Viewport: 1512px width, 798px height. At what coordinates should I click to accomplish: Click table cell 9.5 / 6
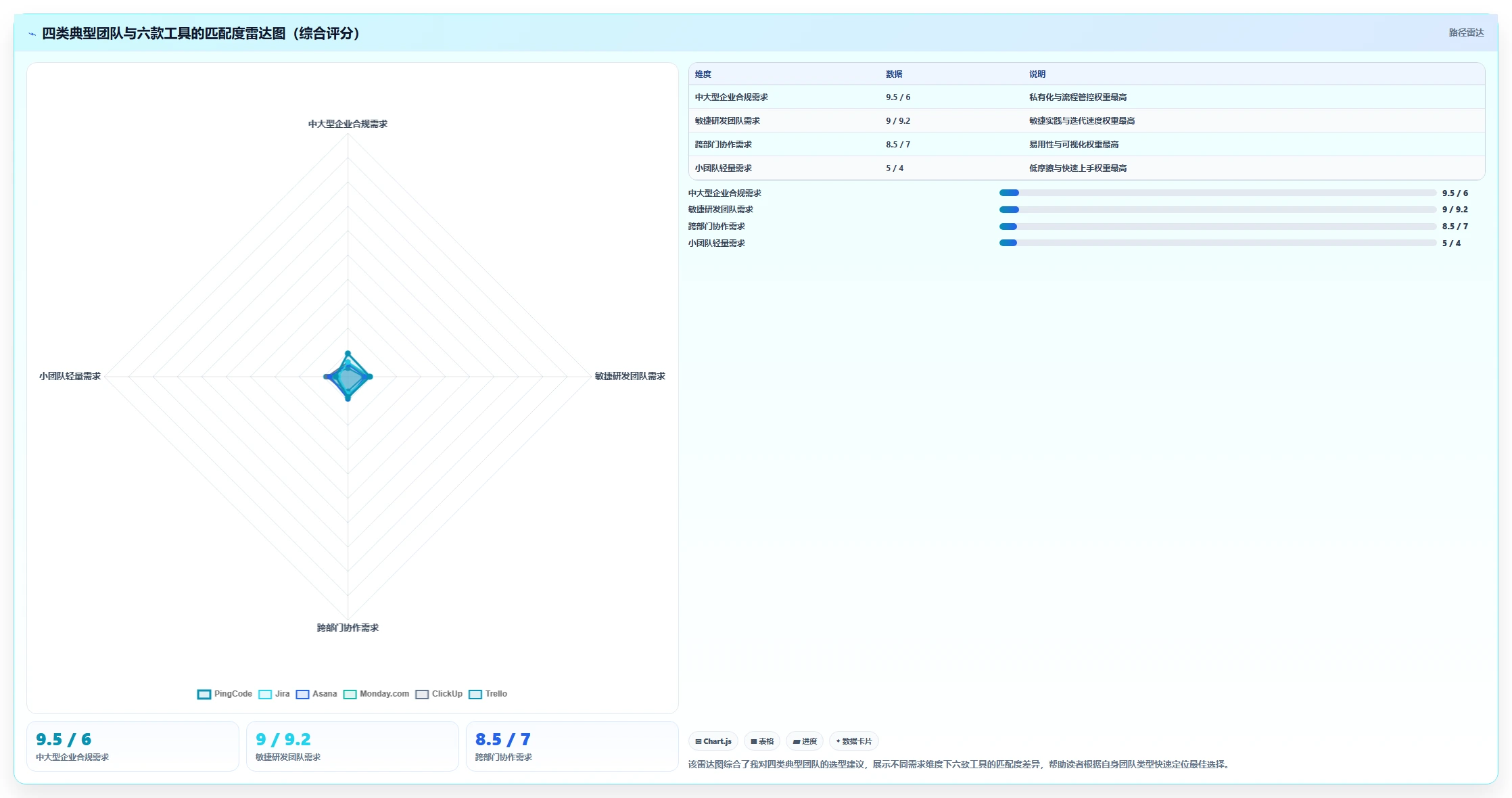tap(898, 97)
